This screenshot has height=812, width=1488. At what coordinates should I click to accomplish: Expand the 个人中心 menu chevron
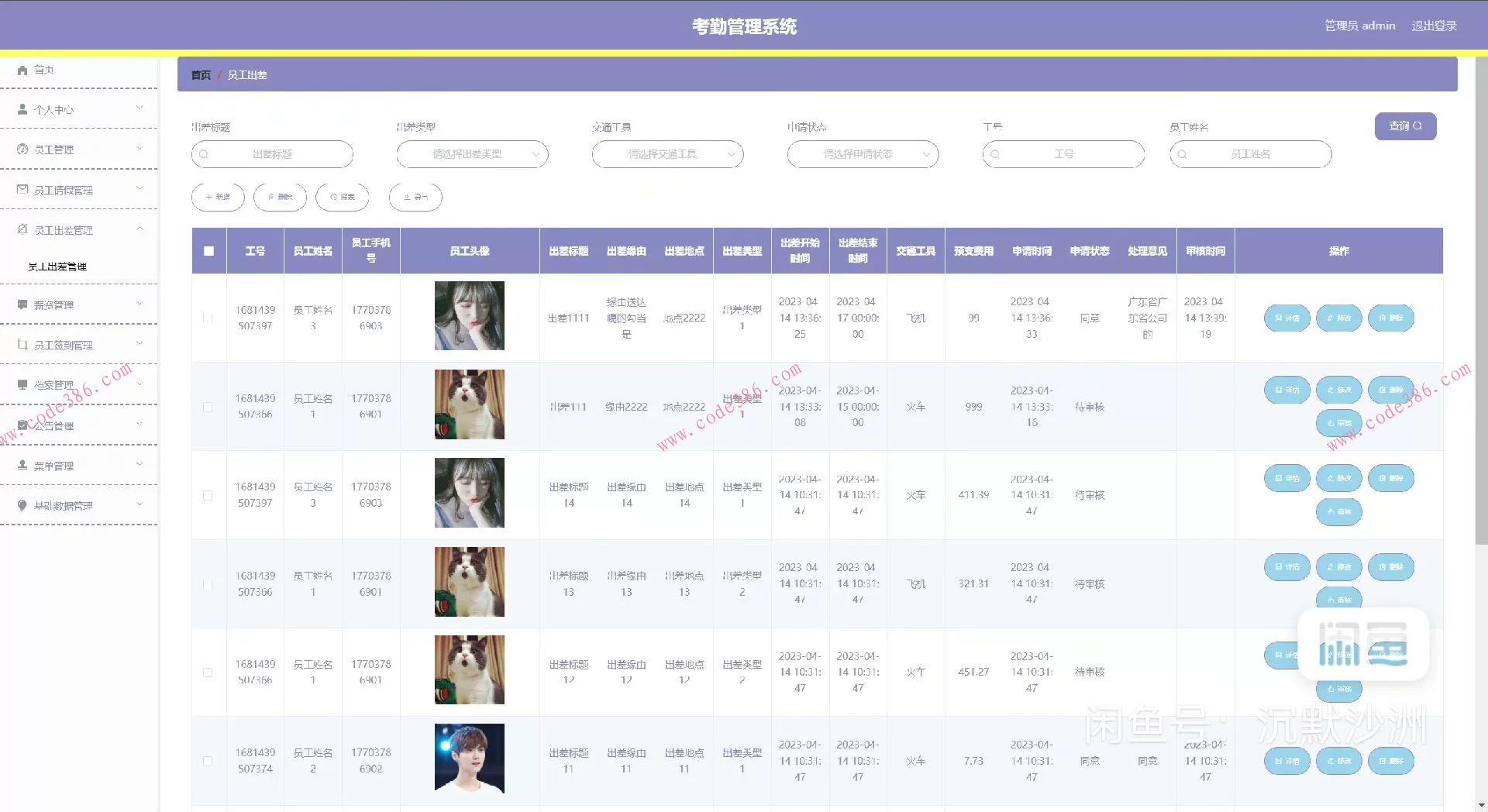point(139,108)
